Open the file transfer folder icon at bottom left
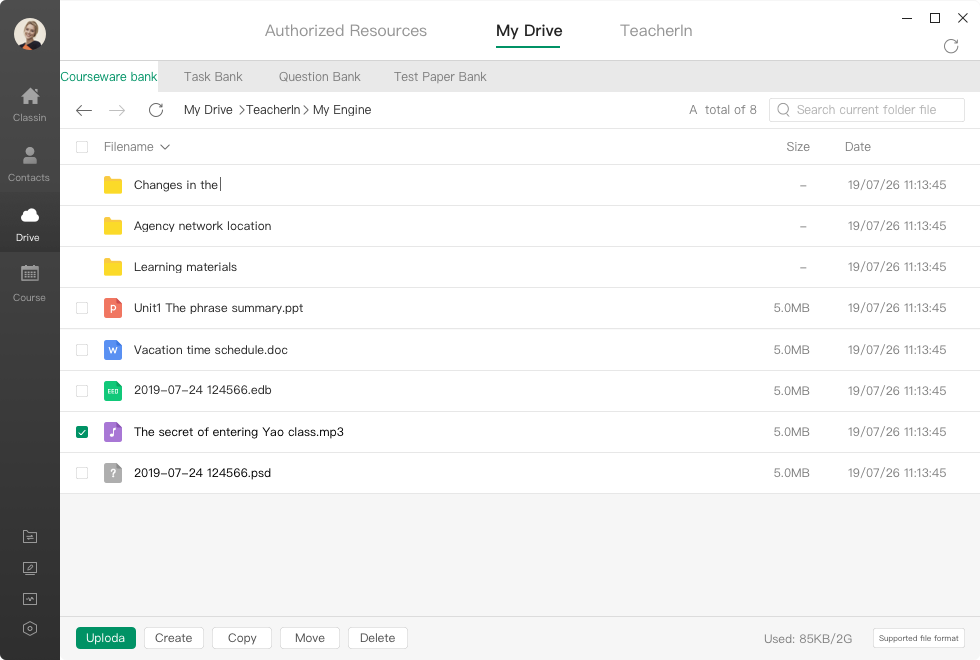The image size is (980, 660). 29,537
